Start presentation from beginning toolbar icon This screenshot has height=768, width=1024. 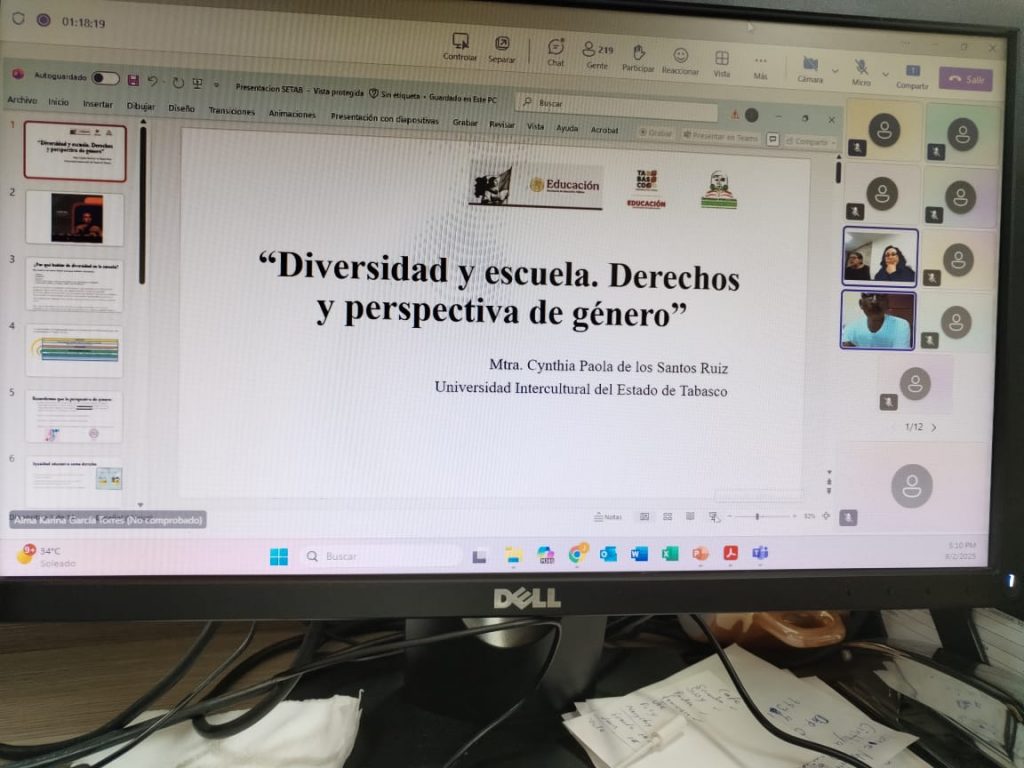[x=197, y=83]
